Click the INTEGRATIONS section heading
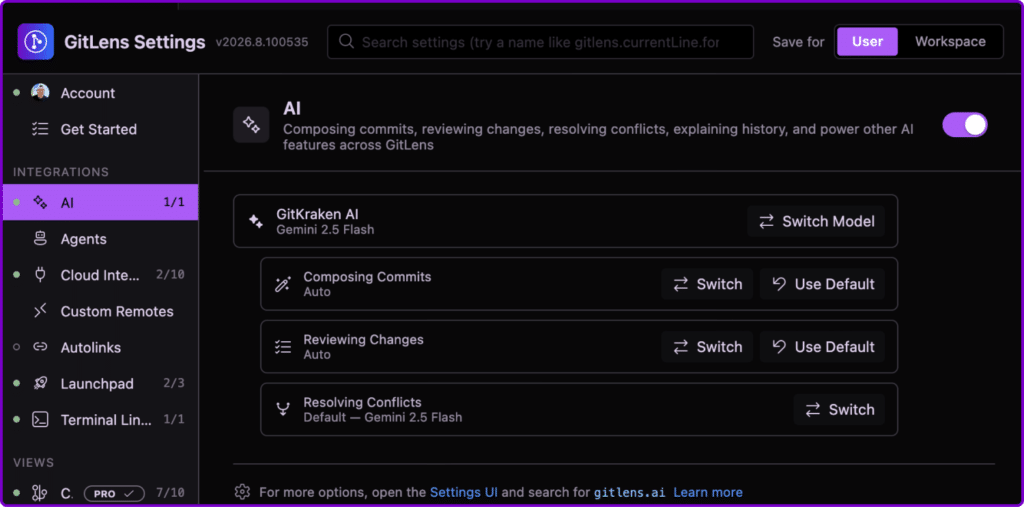Screen dimensions: 1024x507 pos(61,172)
